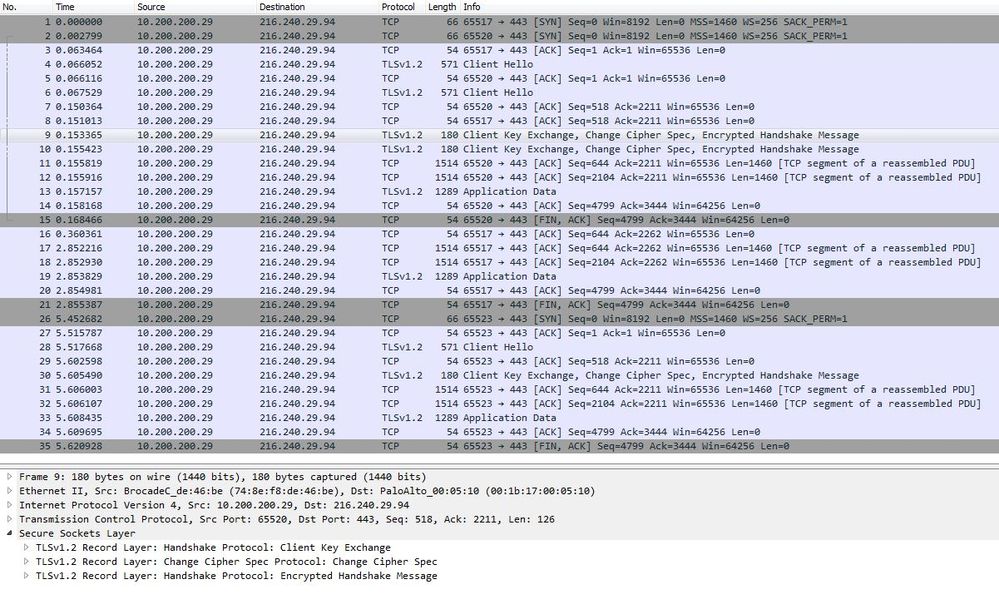The width and height of the screenshot is (999, 605).
Task: Select packet 7 ACK at time 0.150364
Action: point(500,106)
